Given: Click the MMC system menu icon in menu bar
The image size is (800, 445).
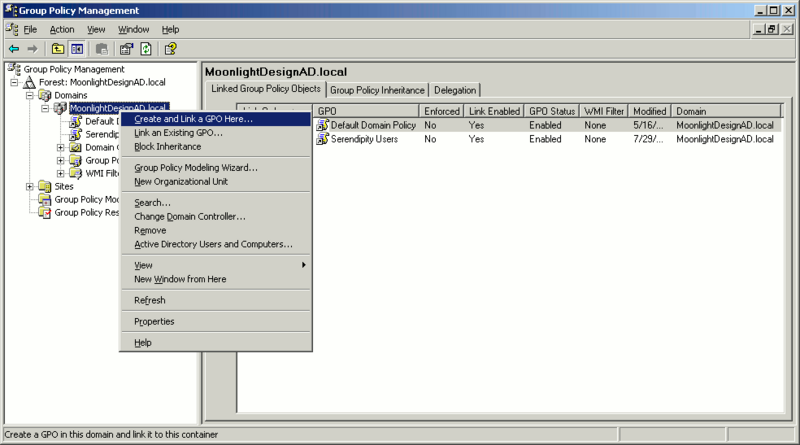Looking at the screenshot, I should (x=12, y=30).
